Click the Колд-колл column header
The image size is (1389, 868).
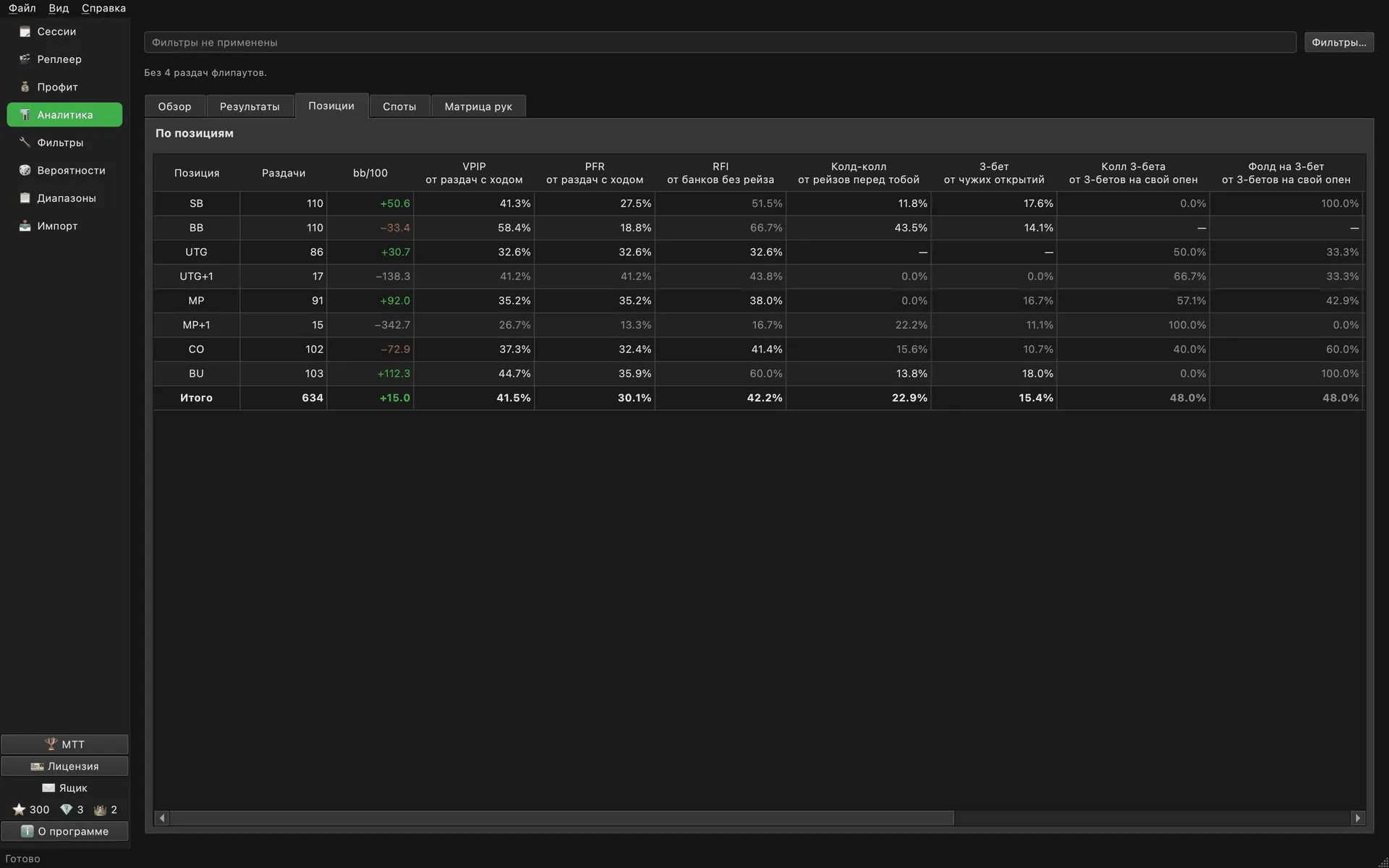(x=859, y=173)
